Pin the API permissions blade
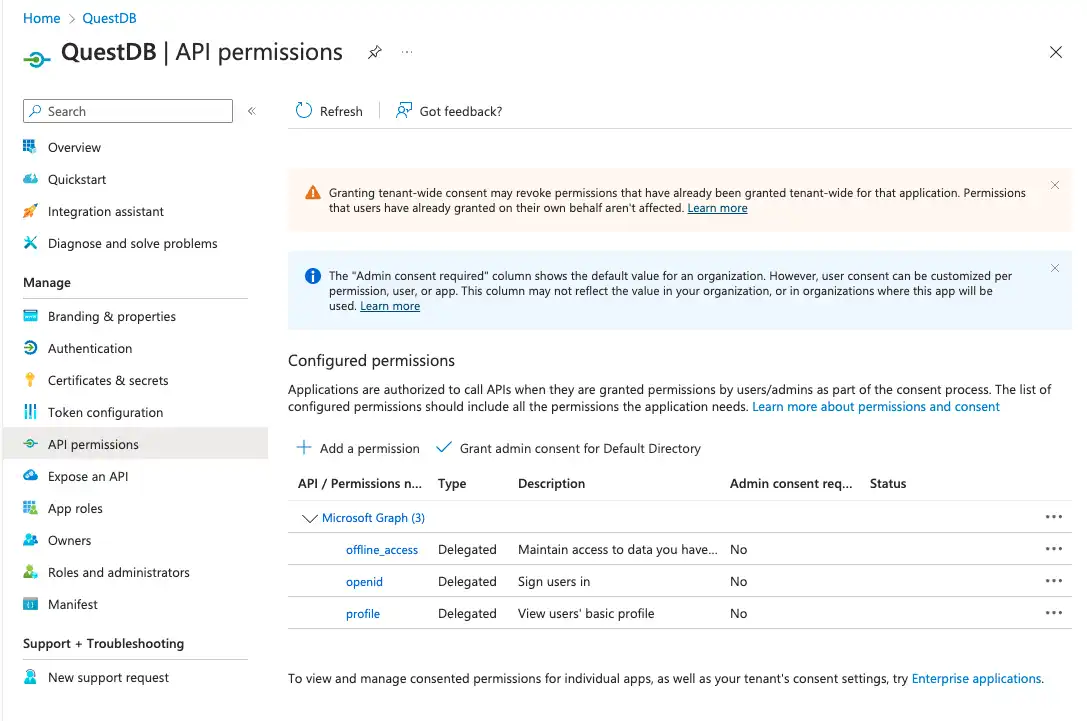 pos(374,53)
